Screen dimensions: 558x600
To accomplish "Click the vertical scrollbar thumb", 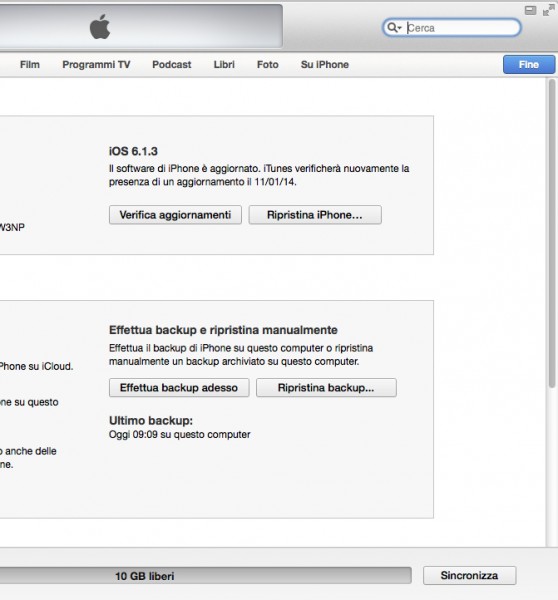I will pos(551,233).
